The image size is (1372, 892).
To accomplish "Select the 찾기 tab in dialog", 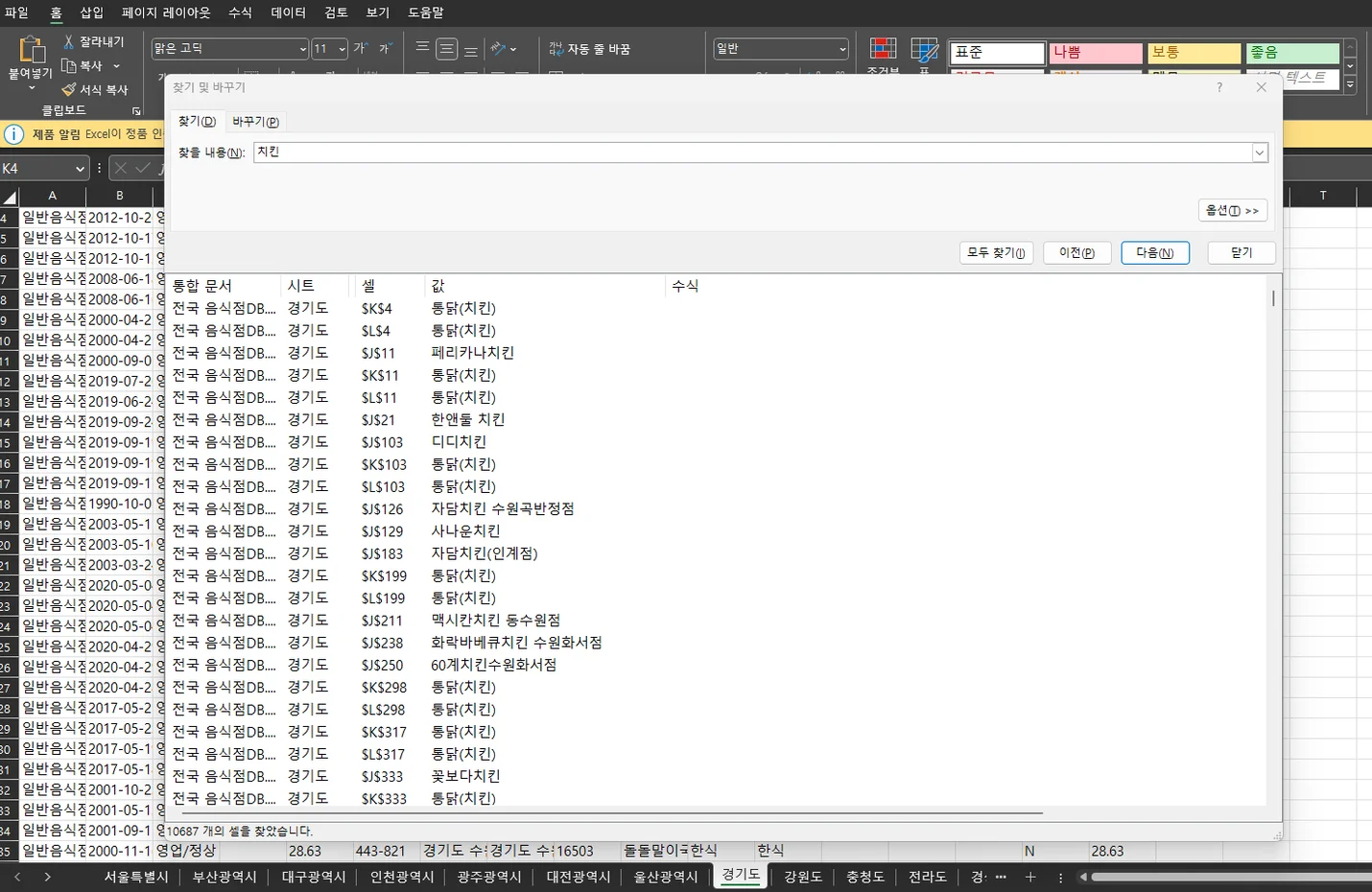I will point(197,122).
